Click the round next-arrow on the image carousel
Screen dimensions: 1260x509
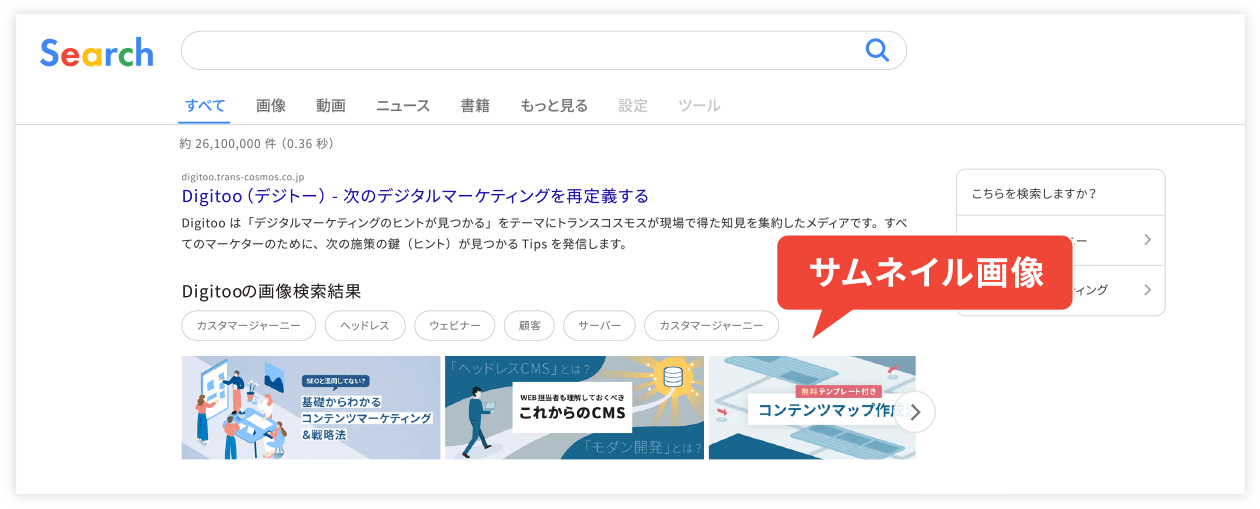pos(915,411)
